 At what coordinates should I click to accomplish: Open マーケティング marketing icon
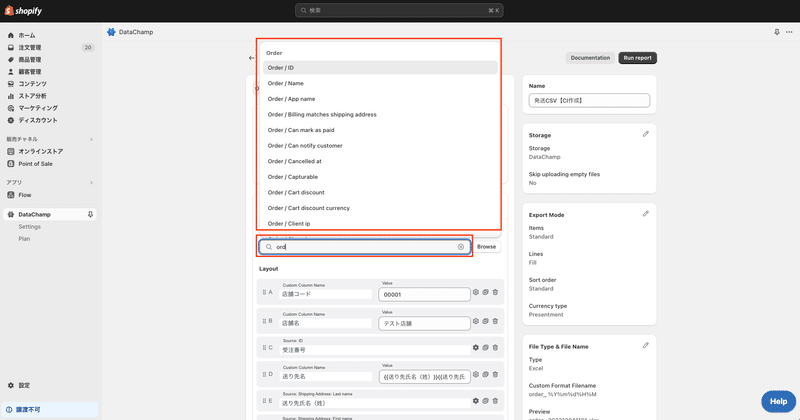(x=11, y=108)
